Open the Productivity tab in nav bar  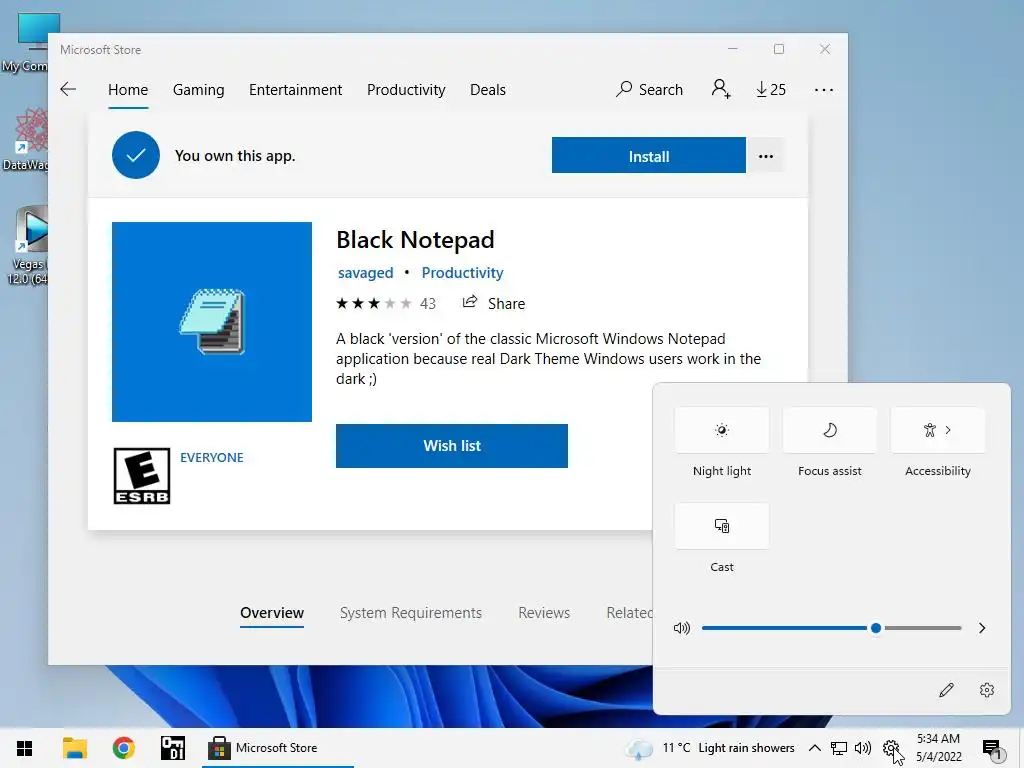click(406, 89)
